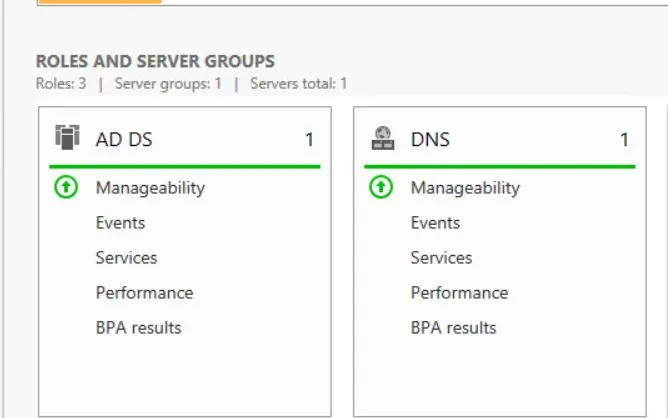
Task: Open BPA results under DNS
Action: pyautogui.click(x=453, y=327)
